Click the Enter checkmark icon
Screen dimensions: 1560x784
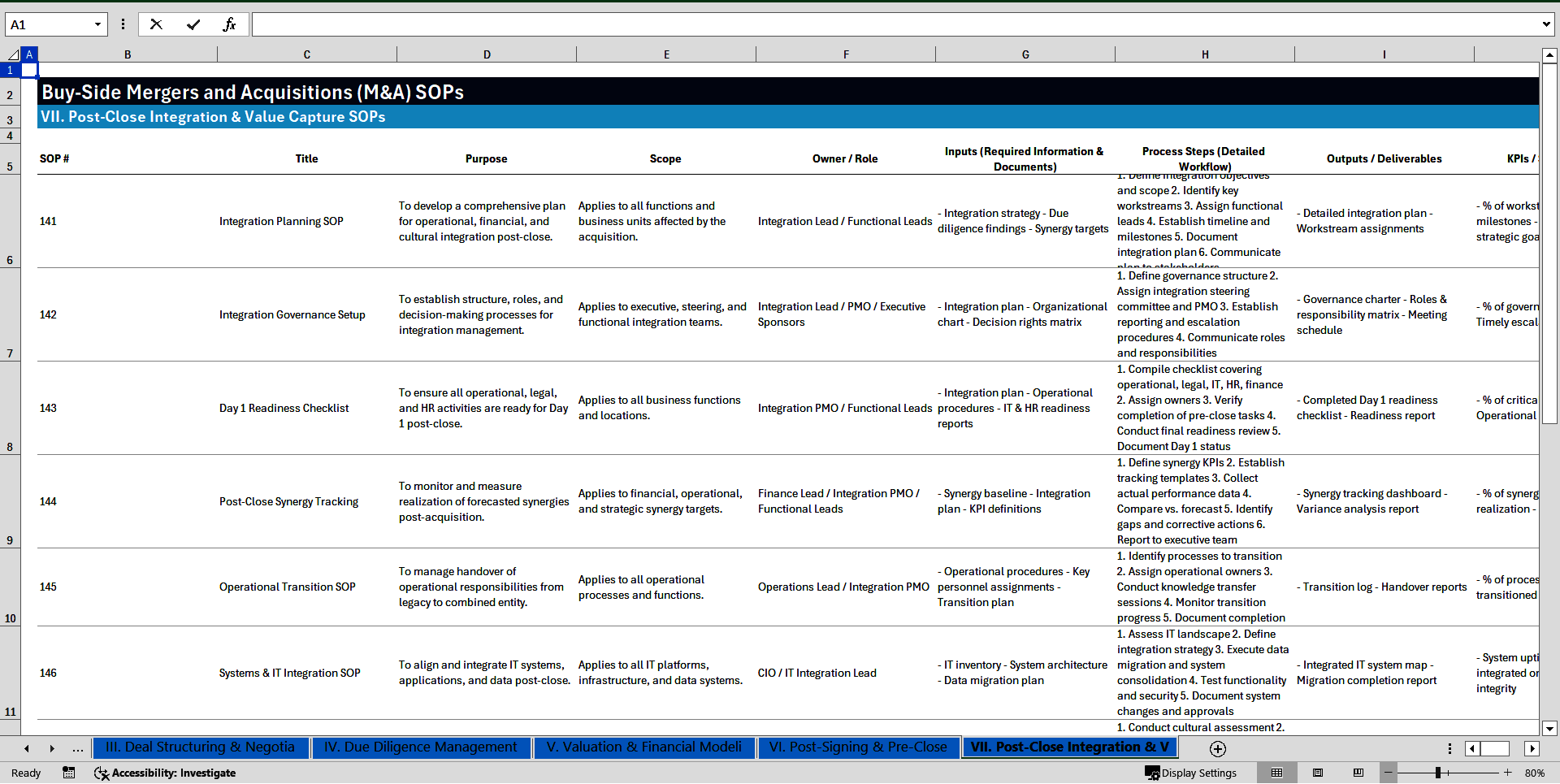coord(193,24)
